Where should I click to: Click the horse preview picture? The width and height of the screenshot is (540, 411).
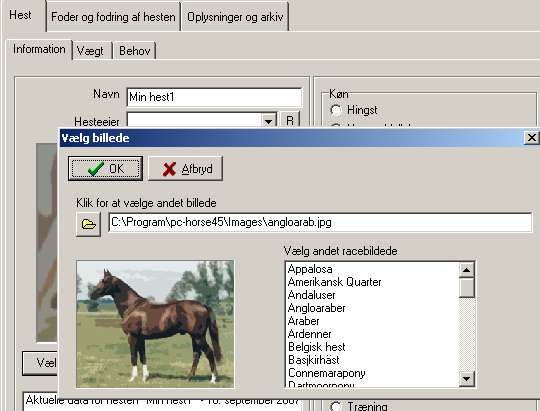point(155,324)
